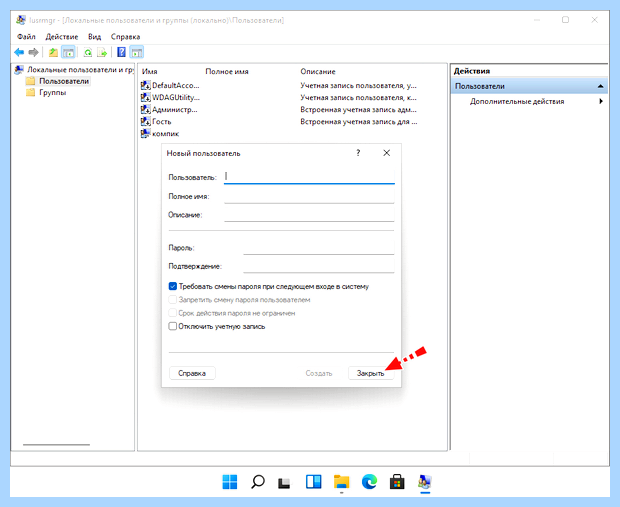Click the Гость user icon
The image size is (620, 507).
point(146,121)
